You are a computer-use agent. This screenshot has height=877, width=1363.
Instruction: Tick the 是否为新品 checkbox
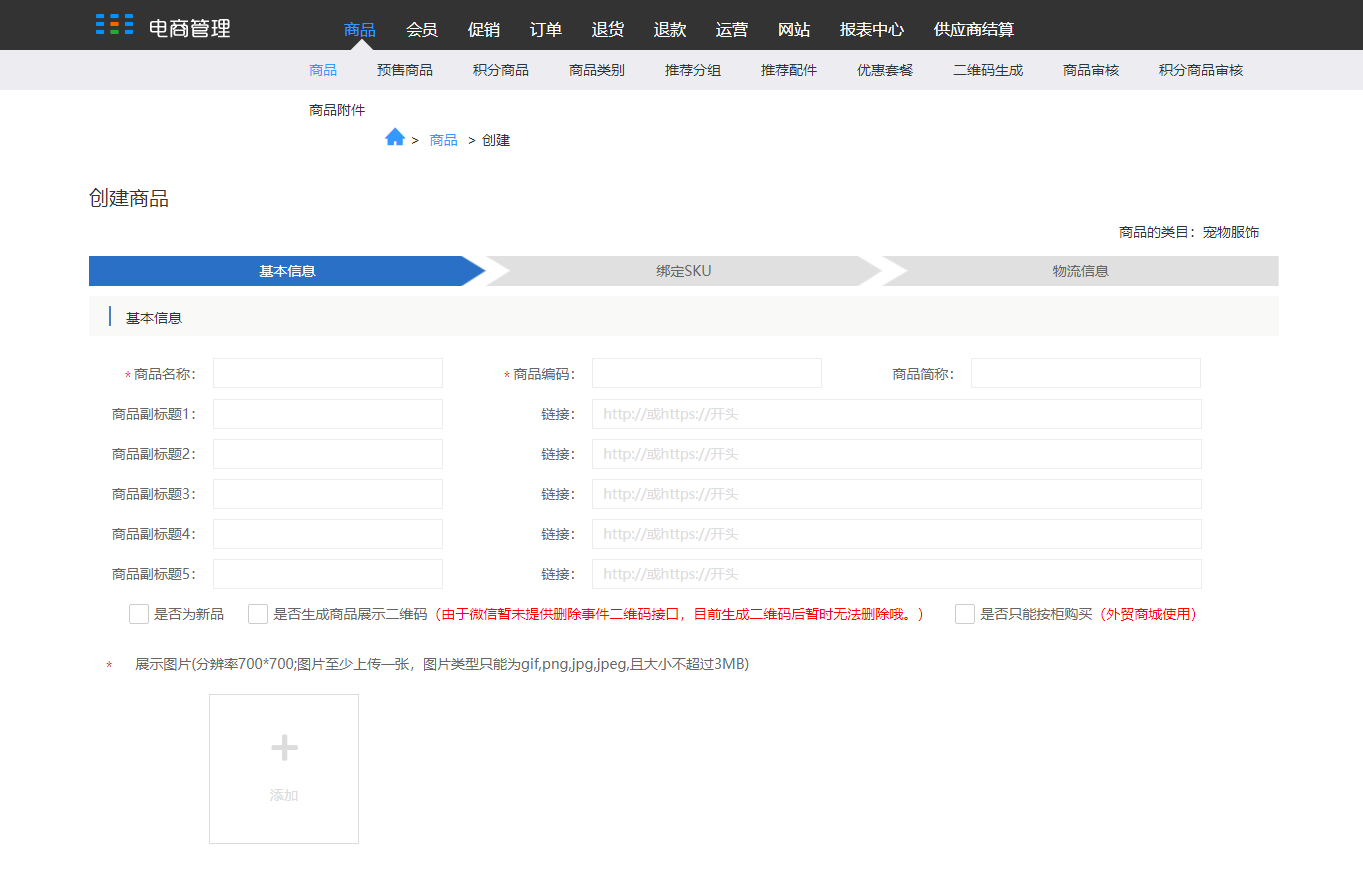139,614
